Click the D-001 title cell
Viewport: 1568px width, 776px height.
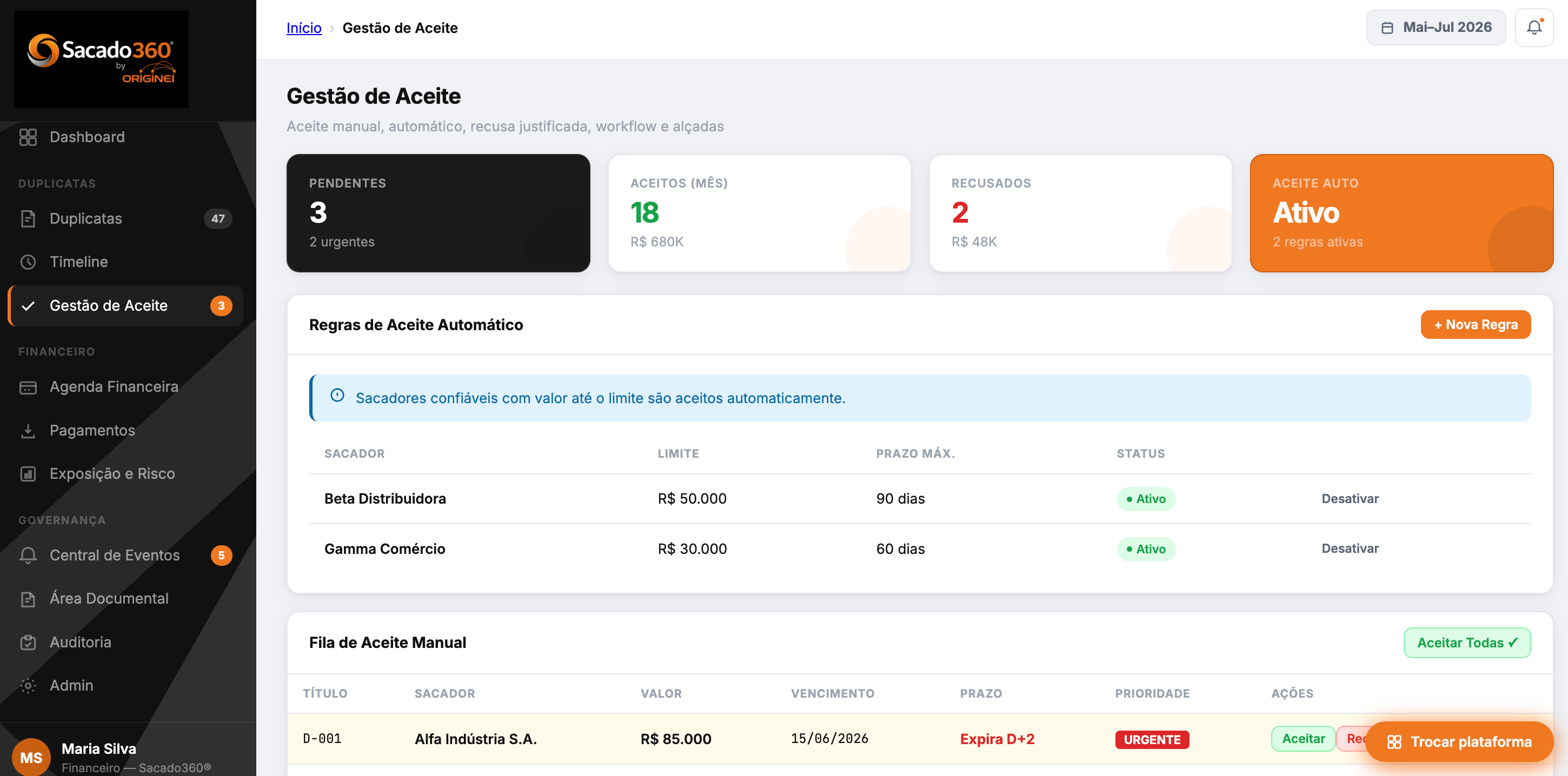[322, 739]
